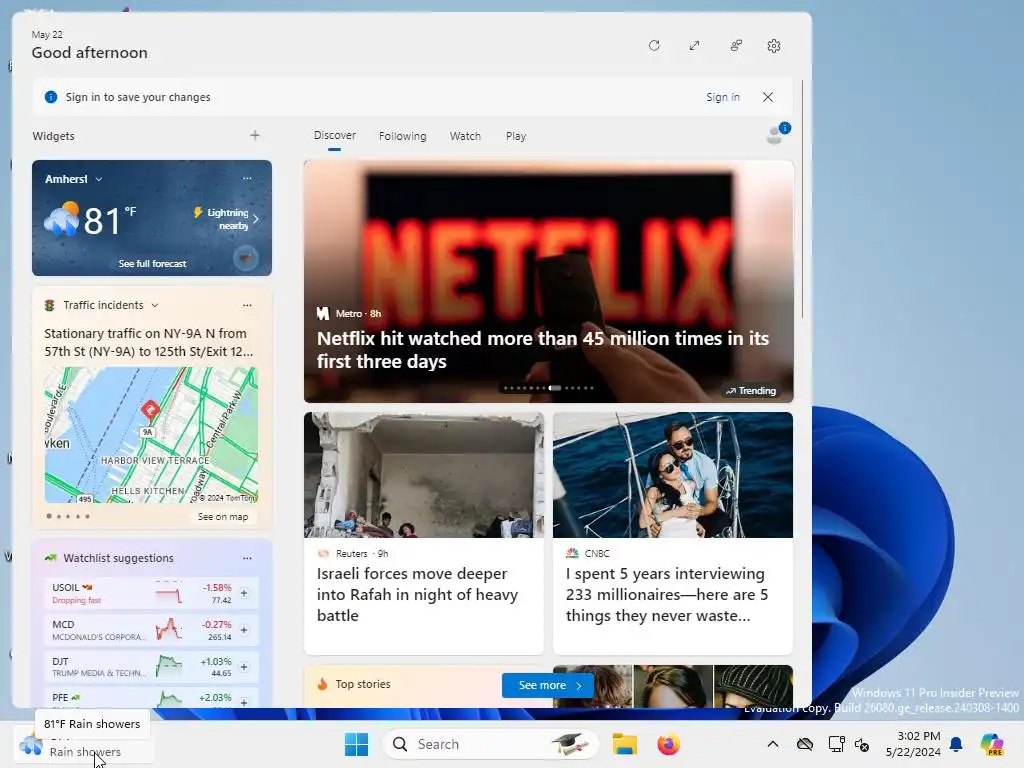This screenshot has width=1024, height=768.
Task: Click the taskbar Search box
Action: click(x=490, y=744)
